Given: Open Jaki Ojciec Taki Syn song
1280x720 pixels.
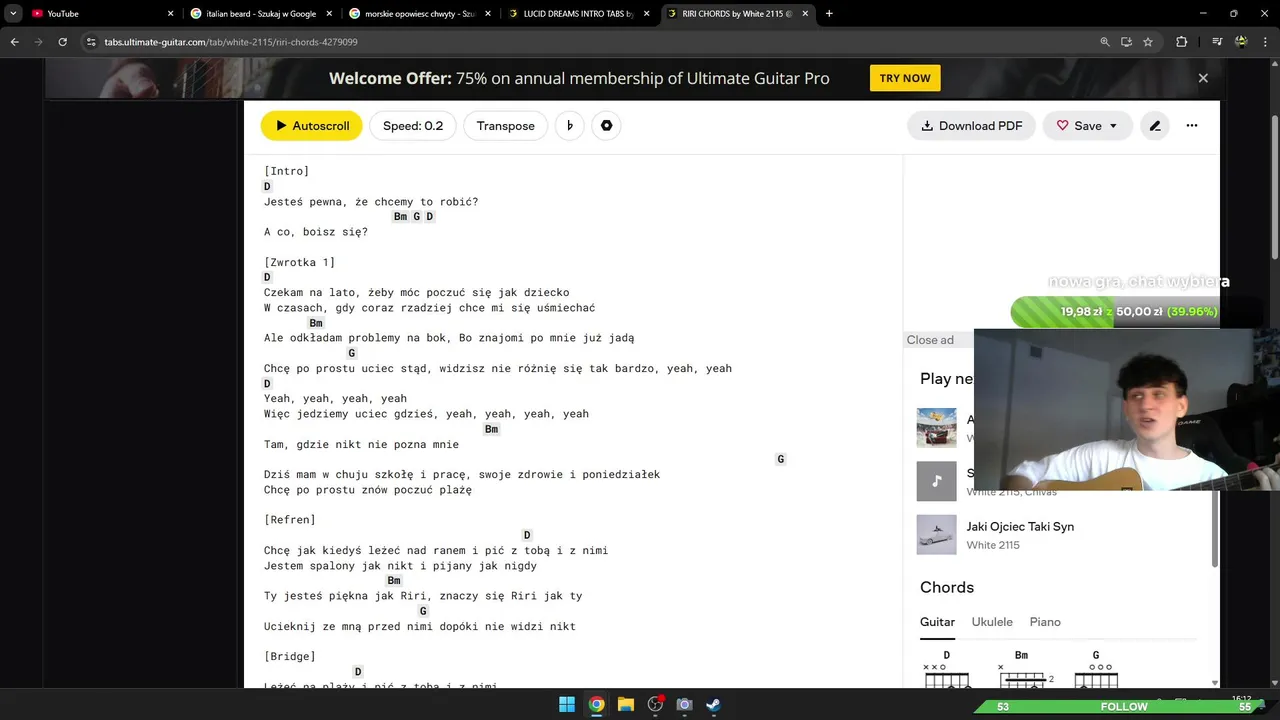Looking at the screenshot, I should pos(1020,527).
